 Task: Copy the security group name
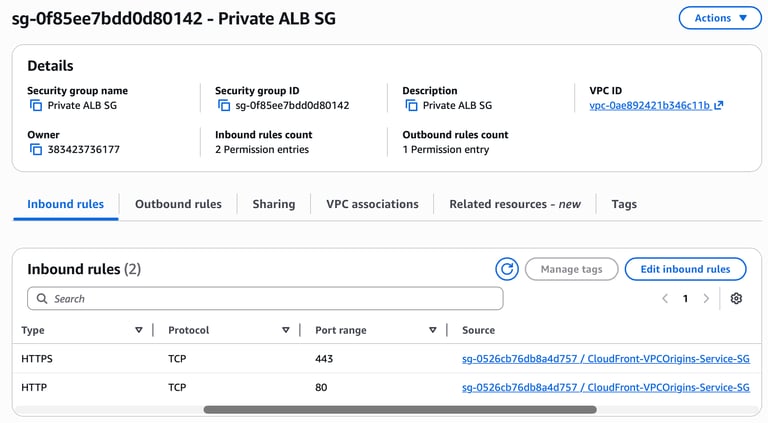tap(36, 105)
